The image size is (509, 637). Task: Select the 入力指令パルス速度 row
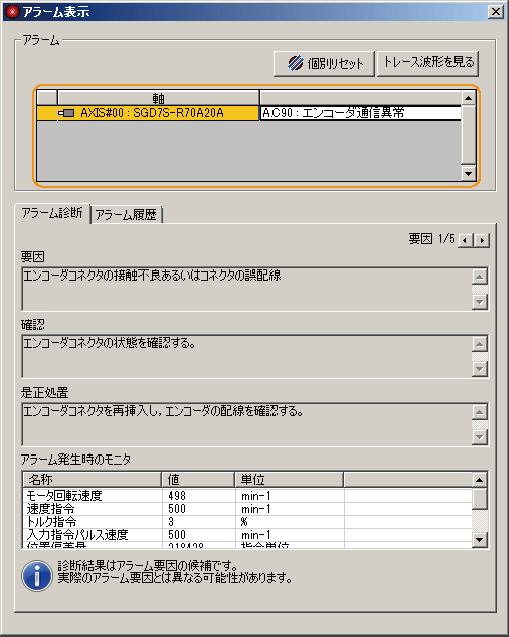point(247,535)
